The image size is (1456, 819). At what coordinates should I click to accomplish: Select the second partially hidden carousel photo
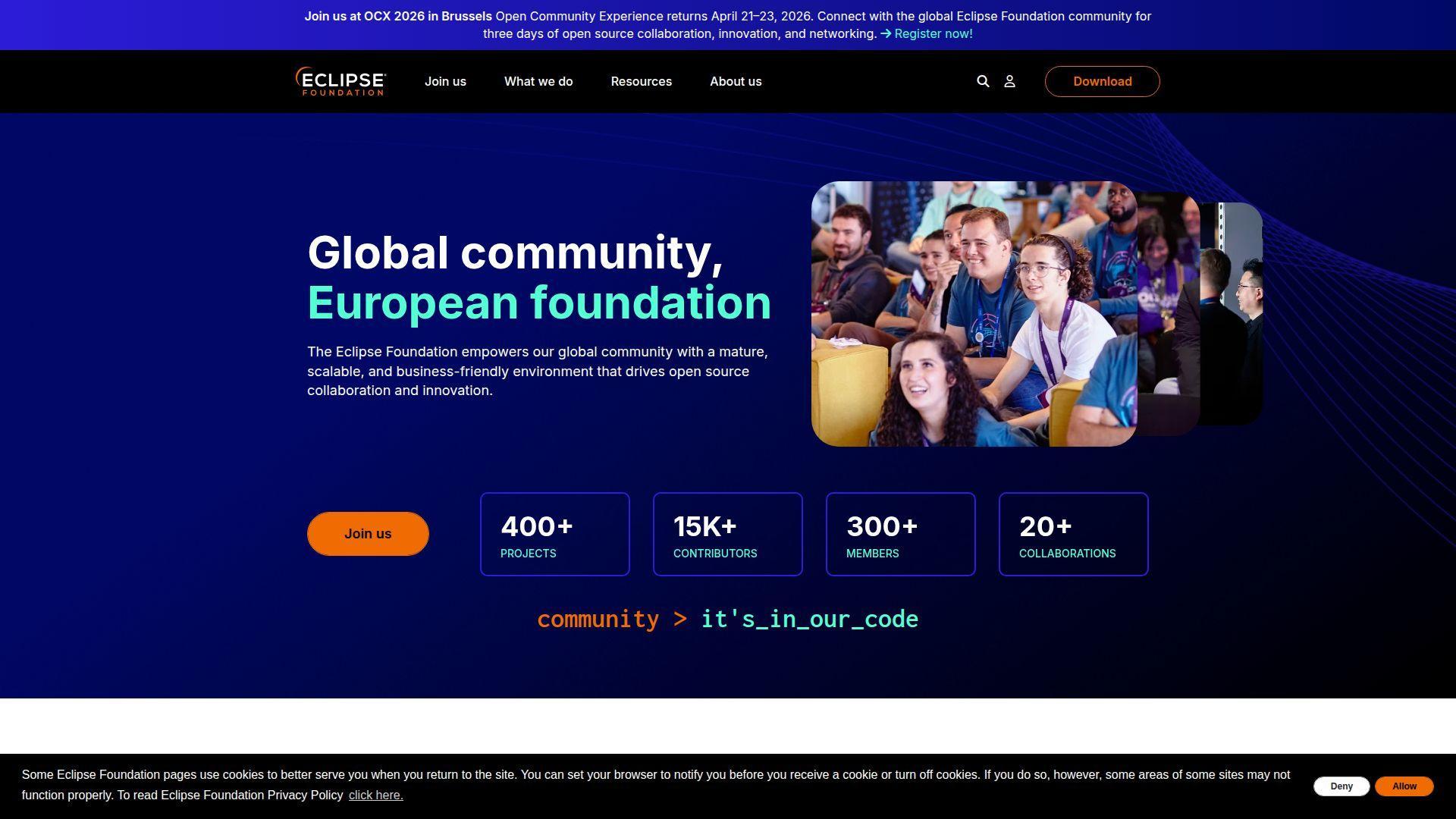(1168, 314)
